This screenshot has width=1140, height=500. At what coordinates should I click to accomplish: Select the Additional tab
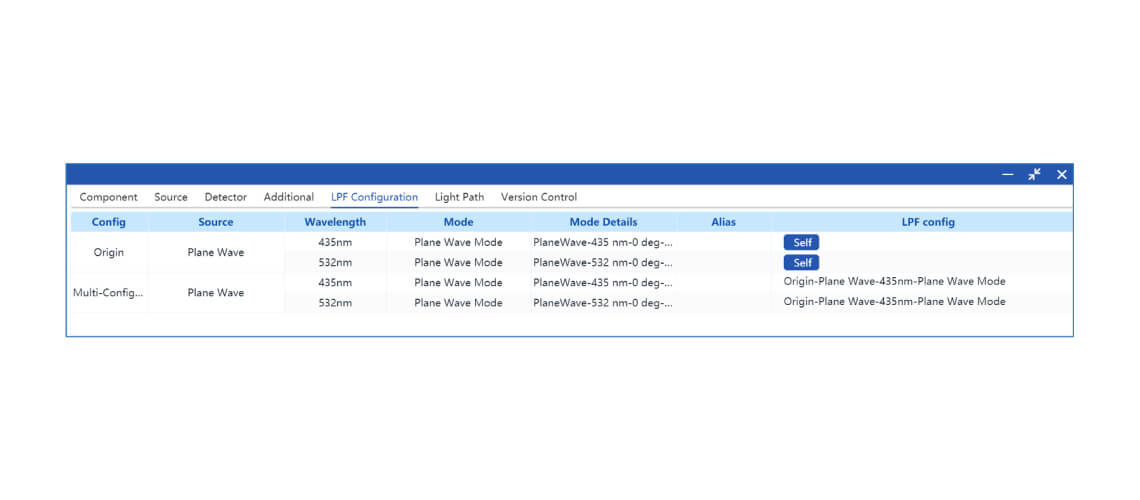pos(289,197)
